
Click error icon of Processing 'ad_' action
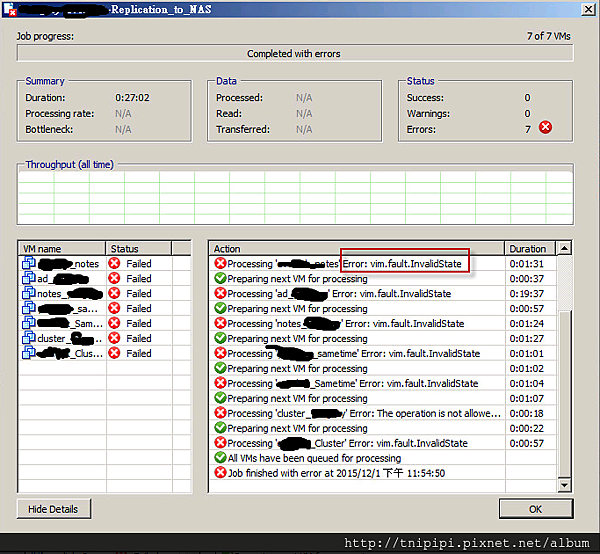[220, 293]
